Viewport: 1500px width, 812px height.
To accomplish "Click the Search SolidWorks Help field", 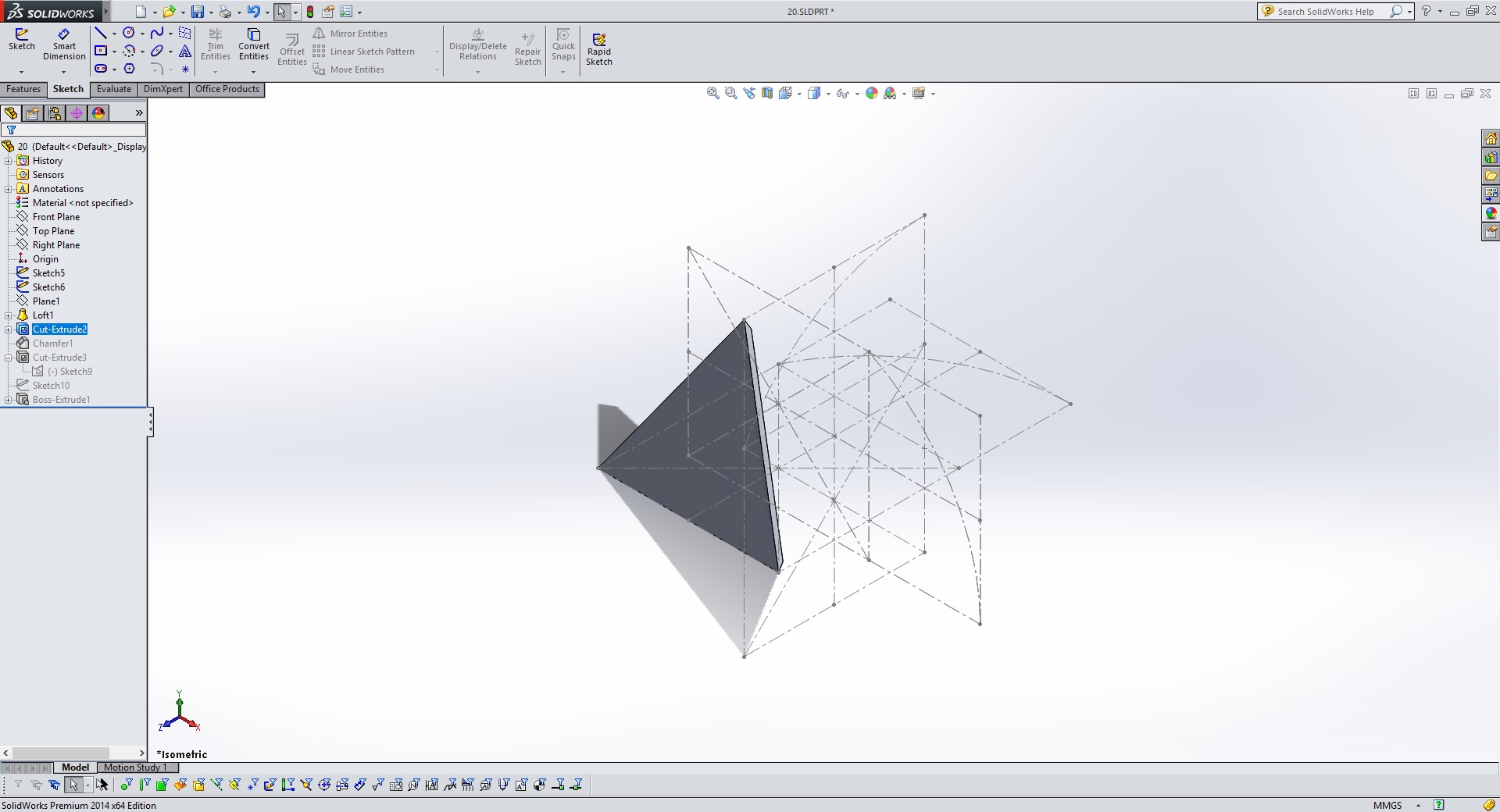I will 1326,12.
